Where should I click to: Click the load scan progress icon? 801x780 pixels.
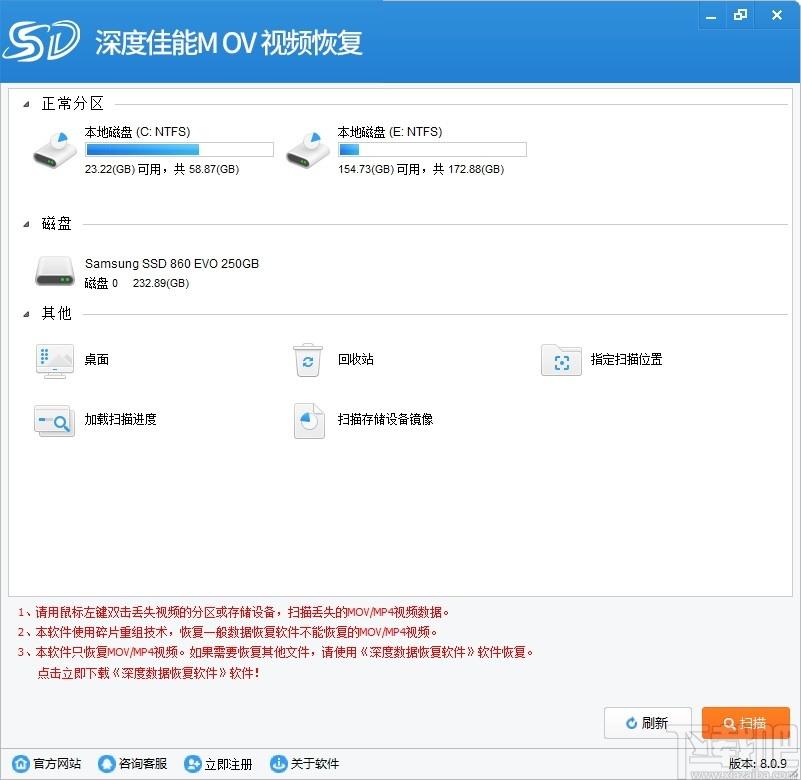click(x=54, y=421)
